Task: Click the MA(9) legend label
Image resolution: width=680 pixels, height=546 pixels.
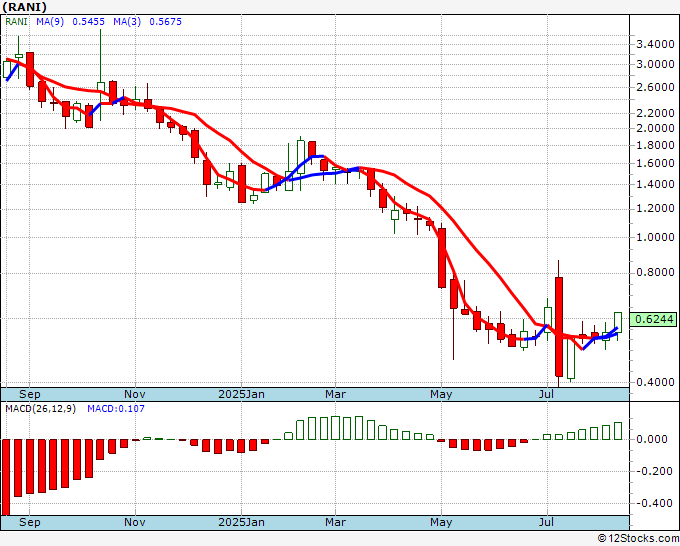Action: pyautogui.click(x=50, y=22)
